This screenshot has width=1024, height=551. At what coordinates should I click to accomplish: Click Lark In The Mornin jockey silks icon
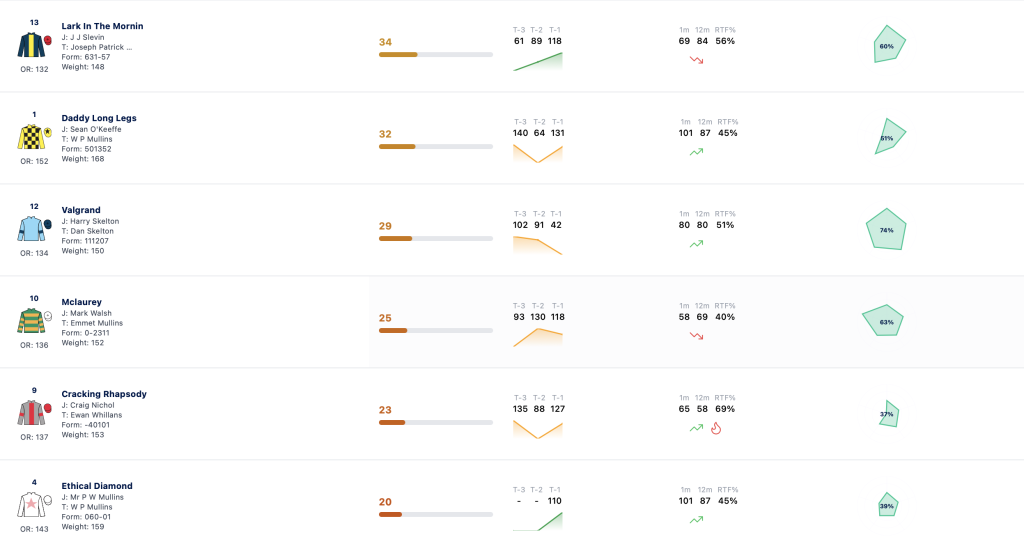tap(35, 45)
